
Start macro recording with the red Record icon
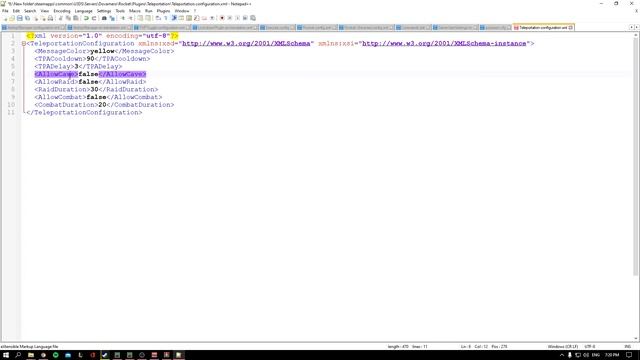[222, 18]
